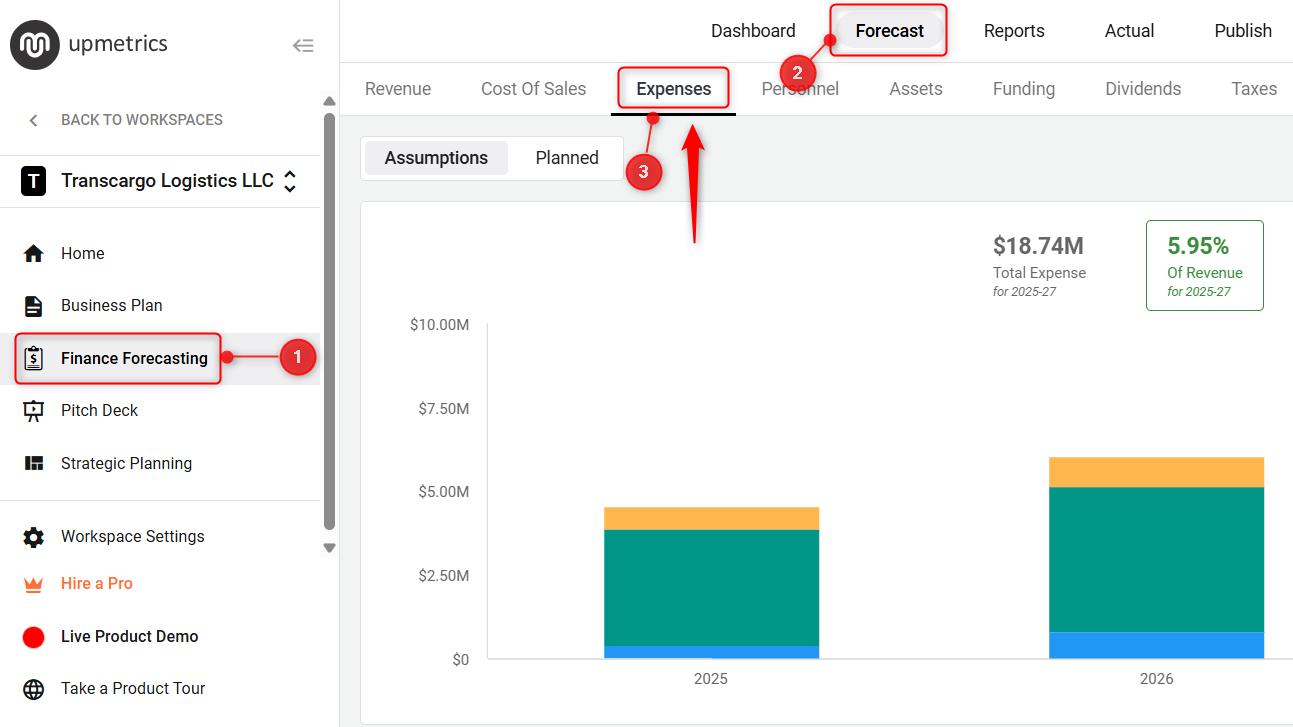Toggle to Assumptions view
The image size is (1293, 727).
(x=436, y=158)
